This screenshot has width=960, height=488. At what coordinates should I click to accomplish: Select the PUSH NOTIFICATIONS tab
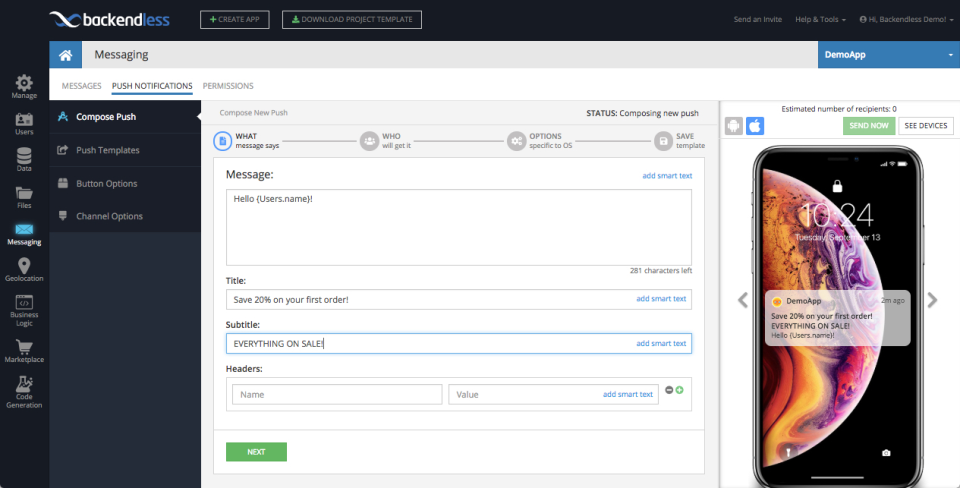coord(152,86)
